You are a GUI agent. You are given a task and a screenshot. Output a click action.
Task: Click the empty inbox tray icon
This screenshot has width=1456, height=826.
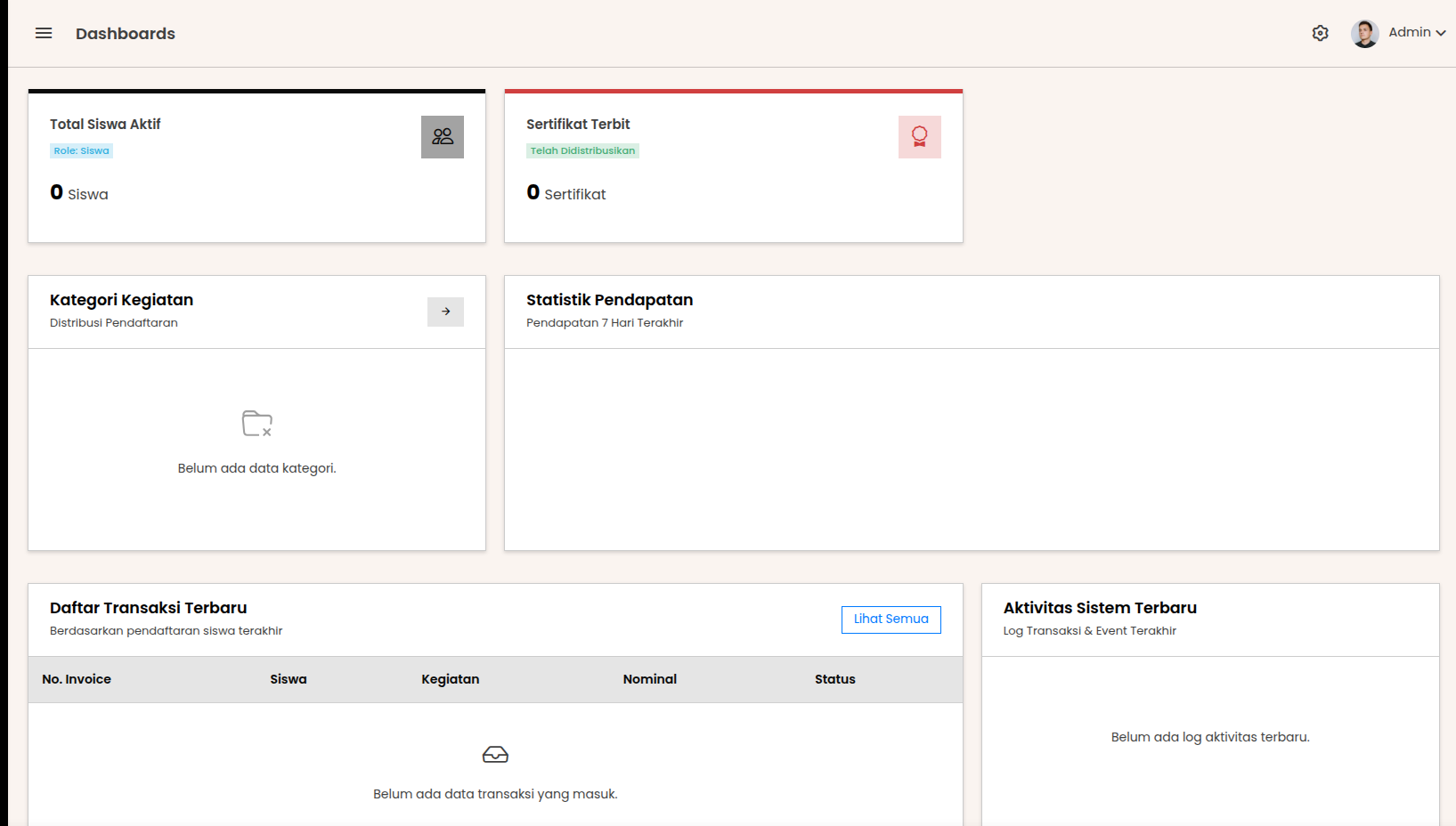click(x=495, y=755)
